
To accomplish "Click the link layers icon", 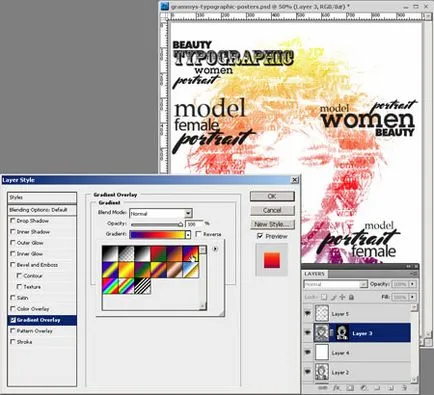I will pyautogui.click(x=323, y=388).
